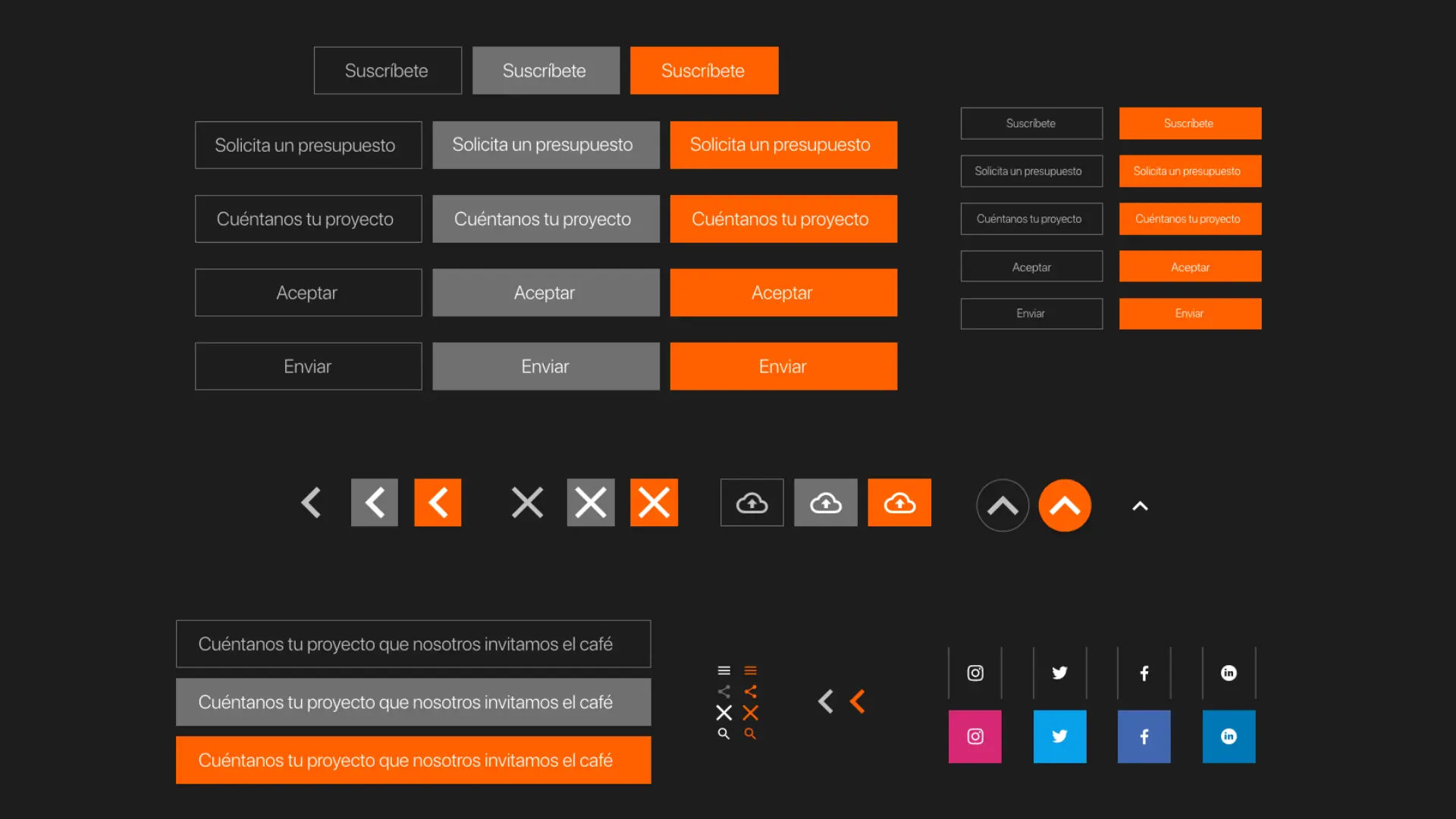Viewport: 1456px width, 819px height.
Task: Click the medium gray left chevron icon
Action: pos(826,701)
